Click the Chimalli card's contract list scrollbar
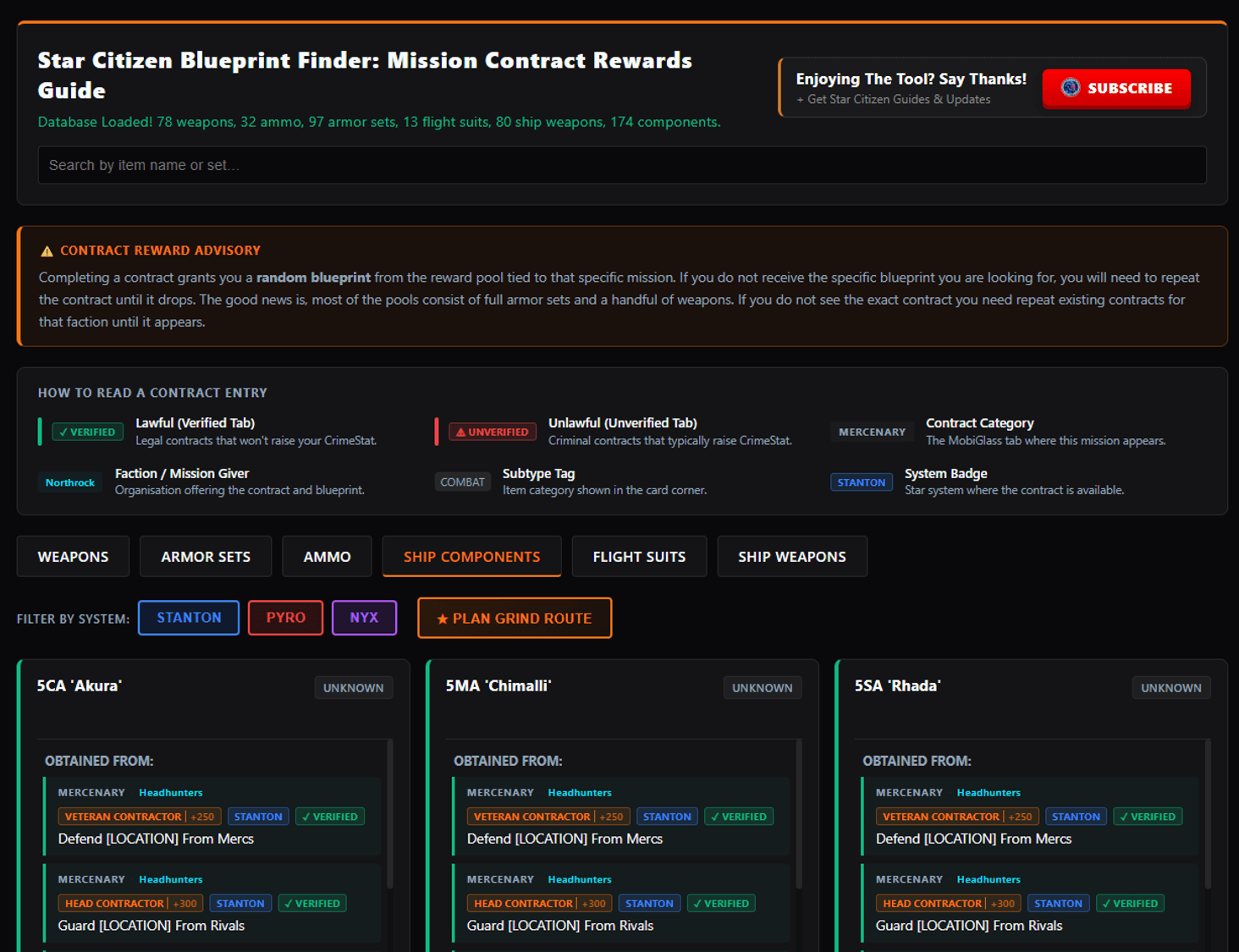This screenshot has height=952, width=1239. 799,814
